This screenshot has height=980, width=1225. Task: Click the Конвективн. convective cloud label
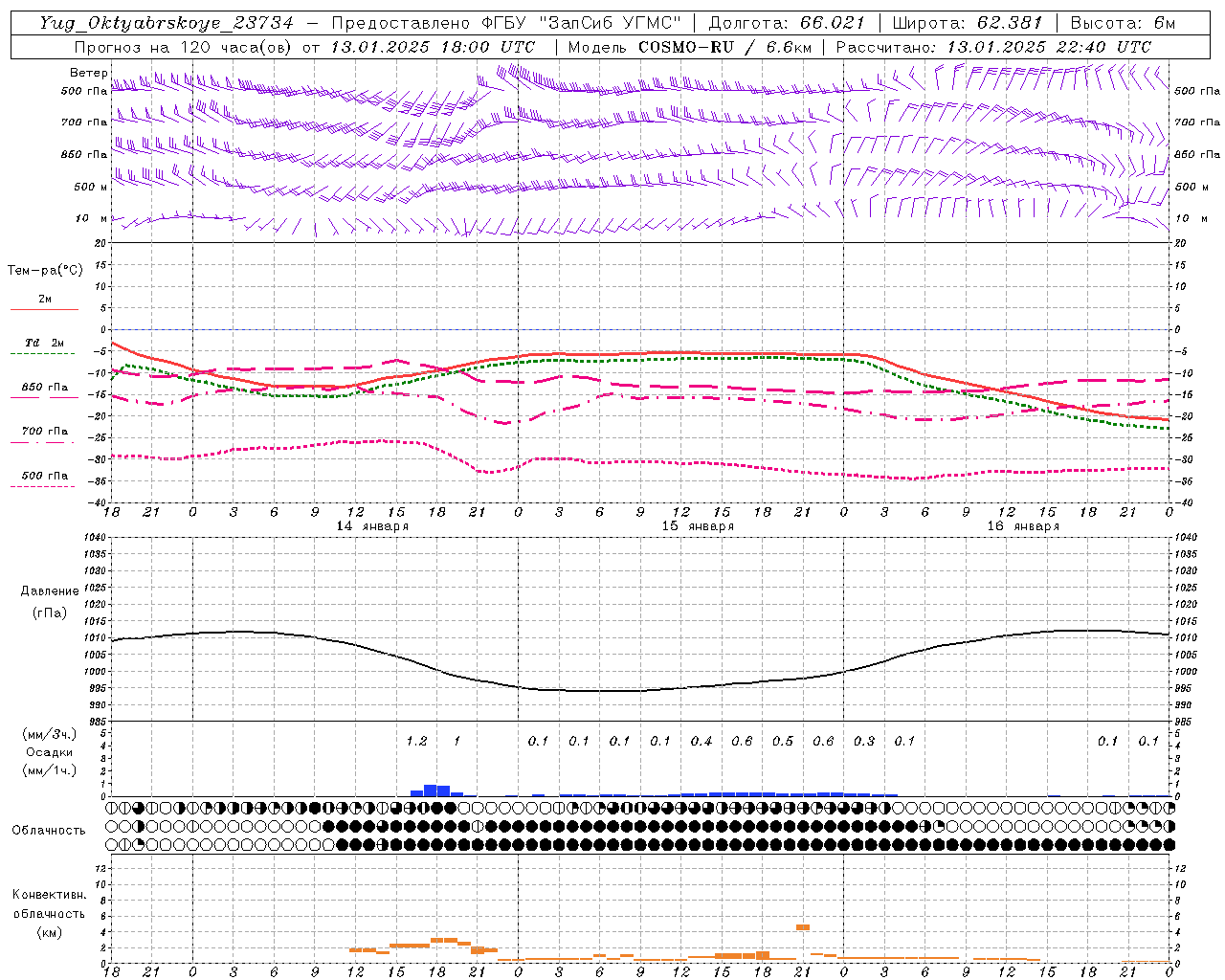[x=49, y=895]
